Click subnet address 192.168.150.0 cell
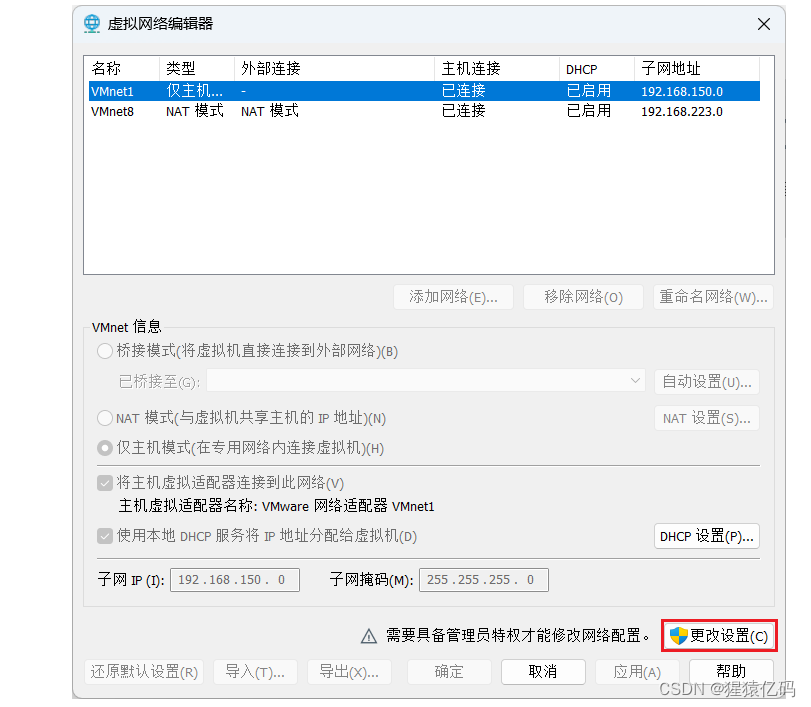 tap(682, 92)
